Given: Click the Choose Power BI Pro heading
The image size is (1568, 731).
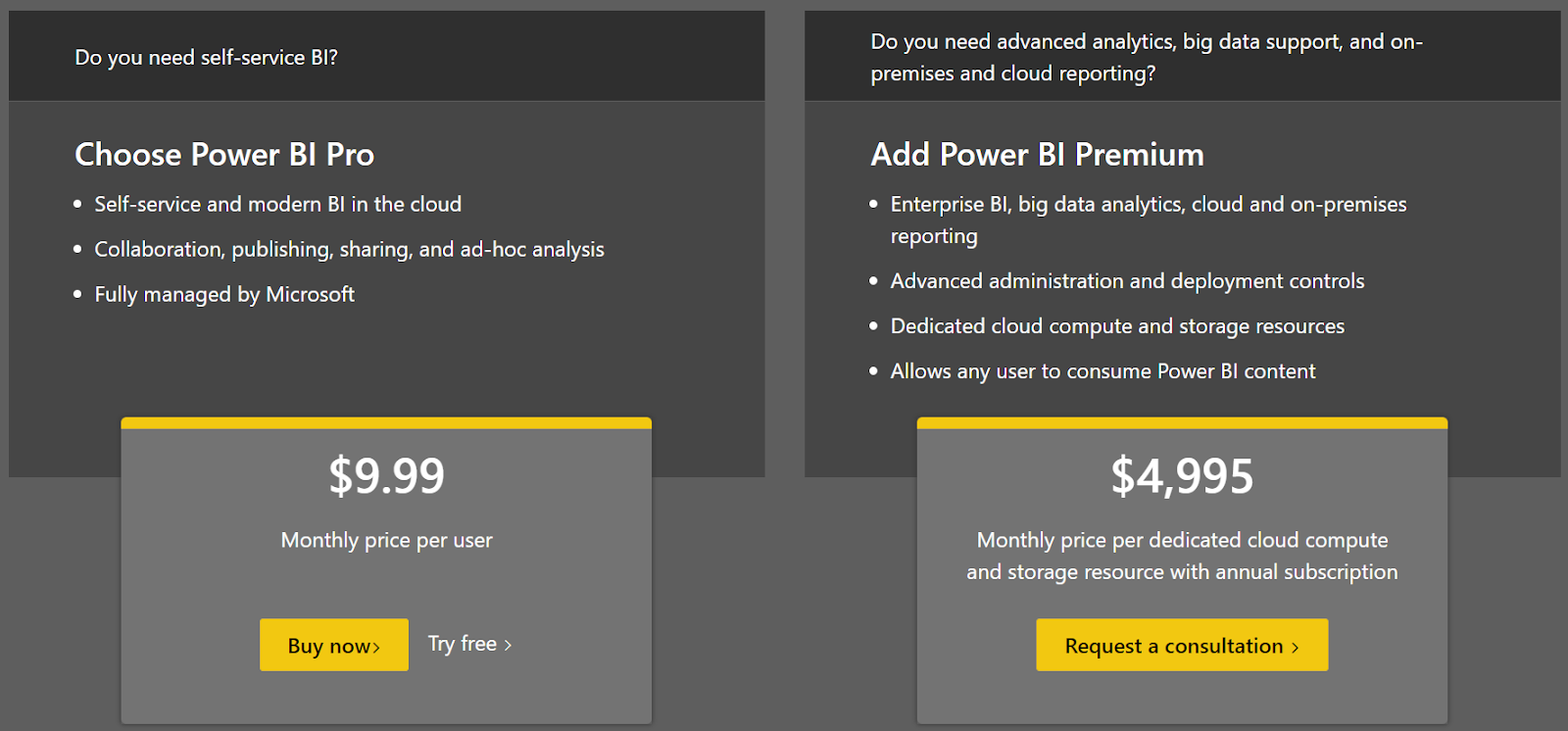Looking at the screenshot, I should pyautogui.click(x=224, y=154).
